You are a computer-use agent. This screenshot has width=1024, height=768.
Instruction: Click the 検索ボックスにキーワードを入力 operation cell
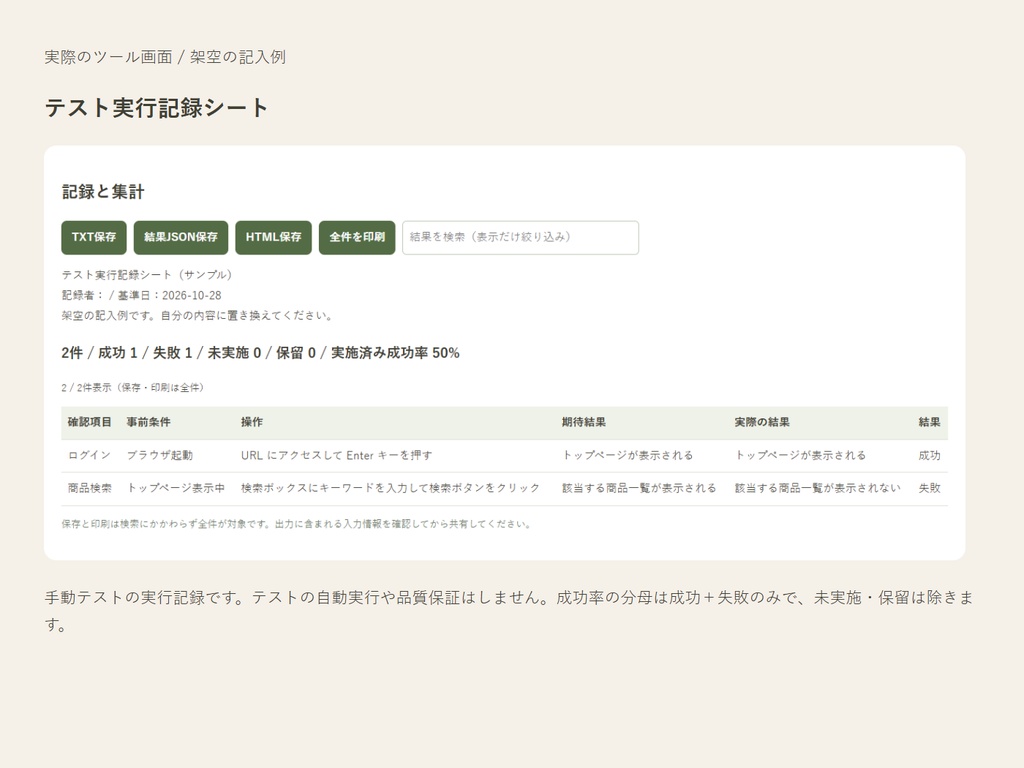coord(390,488)
